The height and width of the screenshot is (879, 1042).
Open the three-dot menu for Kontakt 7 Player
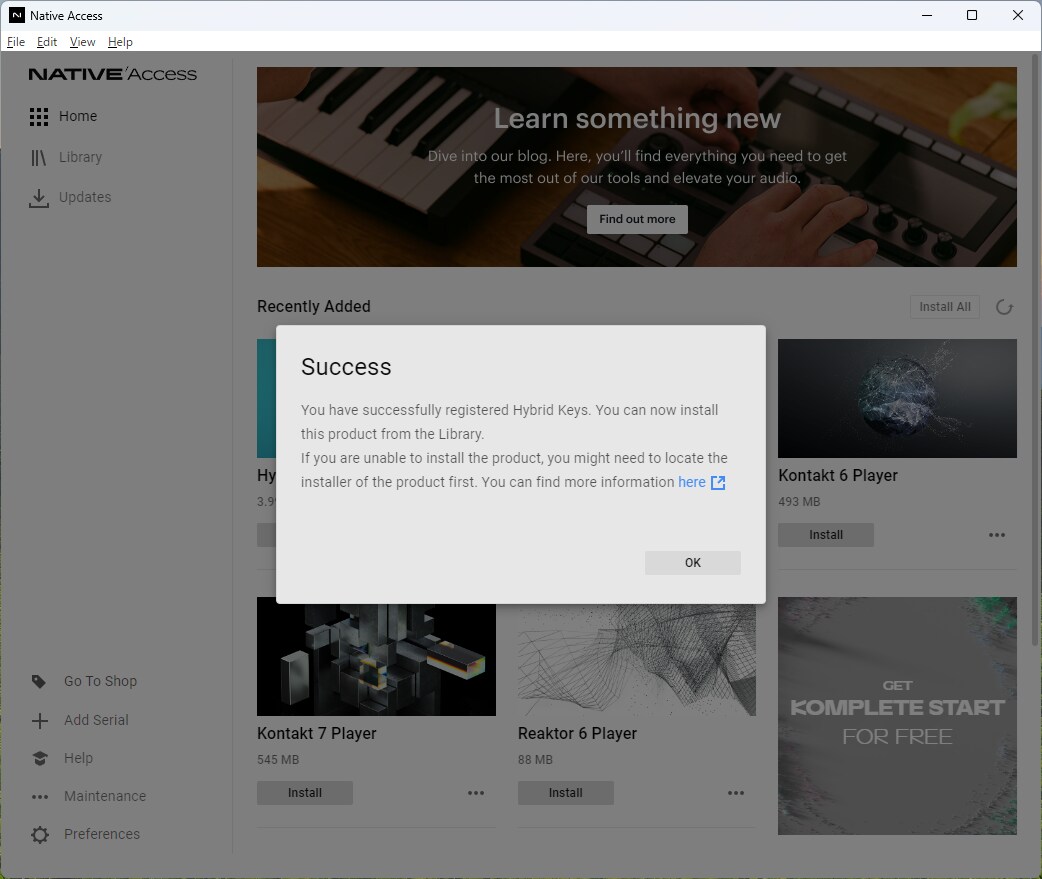[476, 793]
